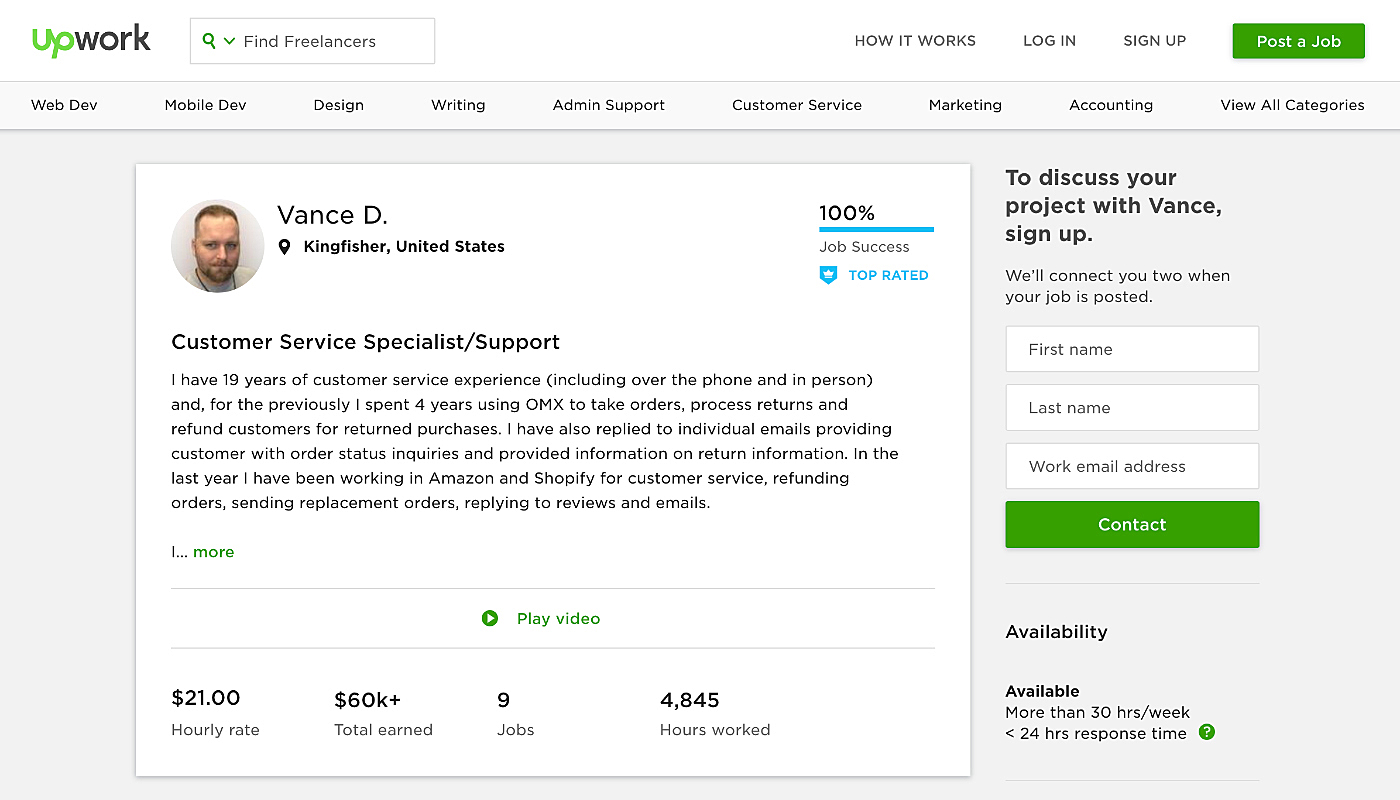
Task: Click the location pin beside Kingfisher
Action: [284, 246]
